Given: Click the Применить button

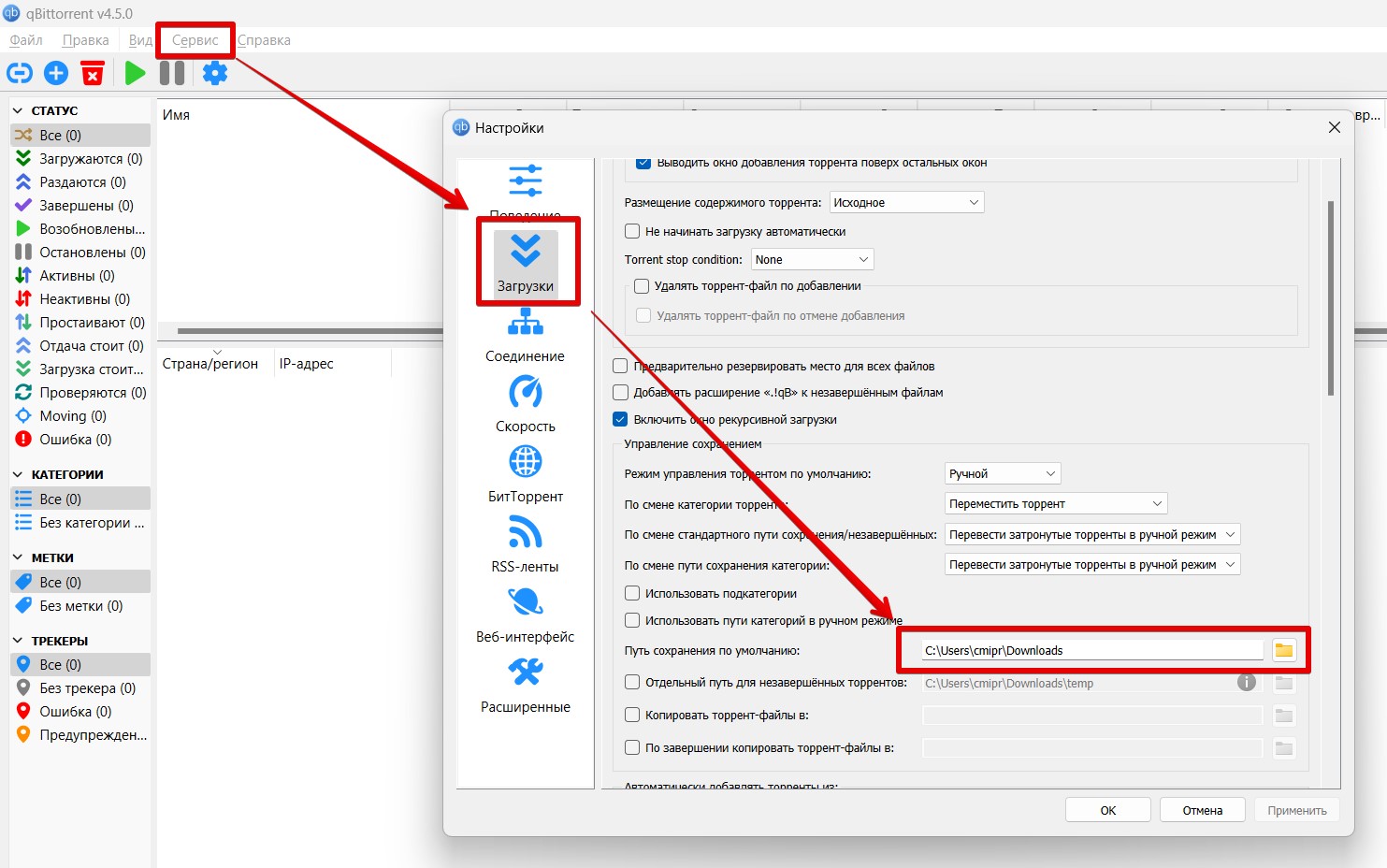Looking at the screenshot, I should (x=1297, y=810).
